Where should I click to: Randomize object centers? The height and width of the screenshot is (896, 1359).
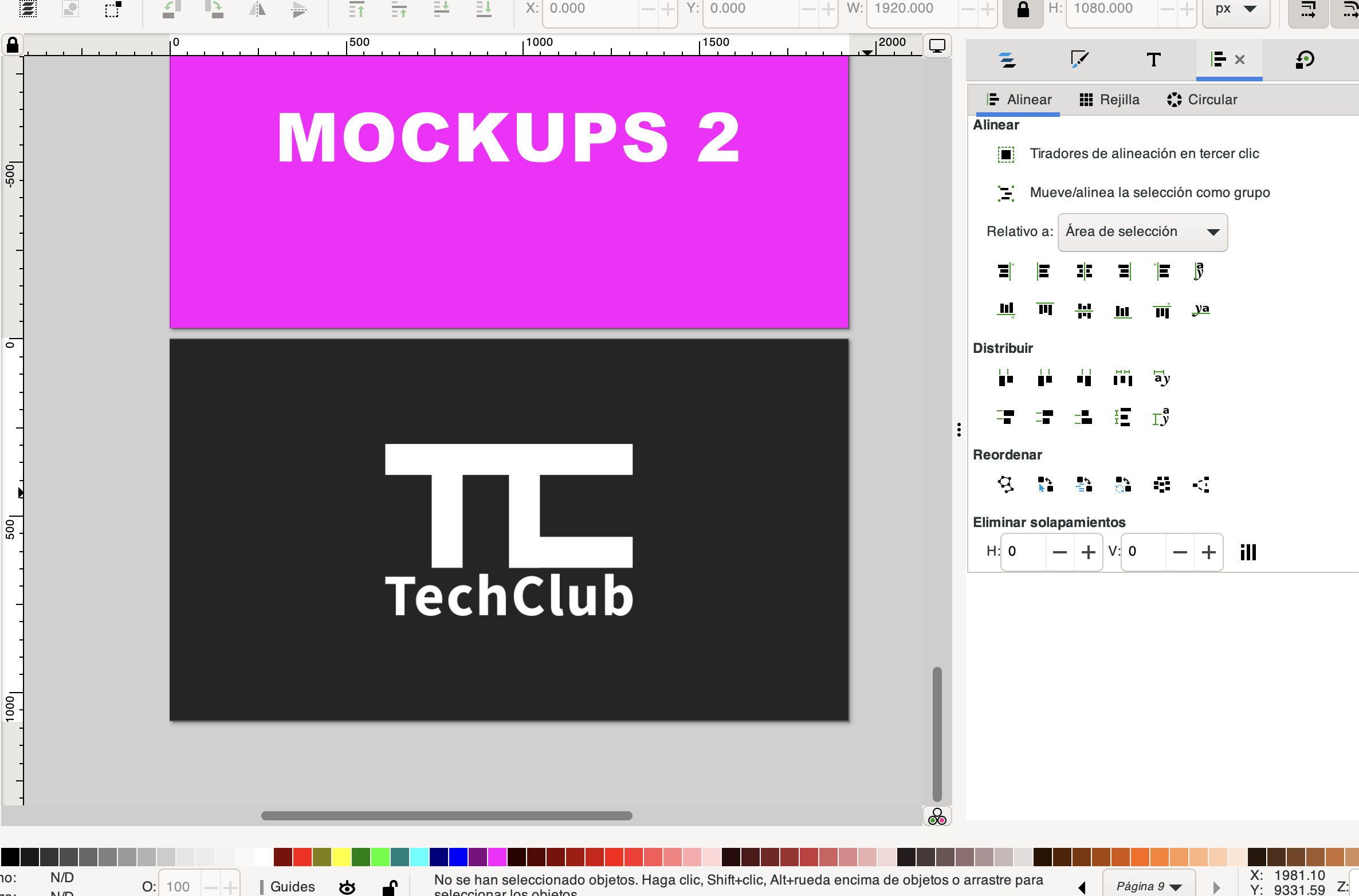[x=1162, y=484]
